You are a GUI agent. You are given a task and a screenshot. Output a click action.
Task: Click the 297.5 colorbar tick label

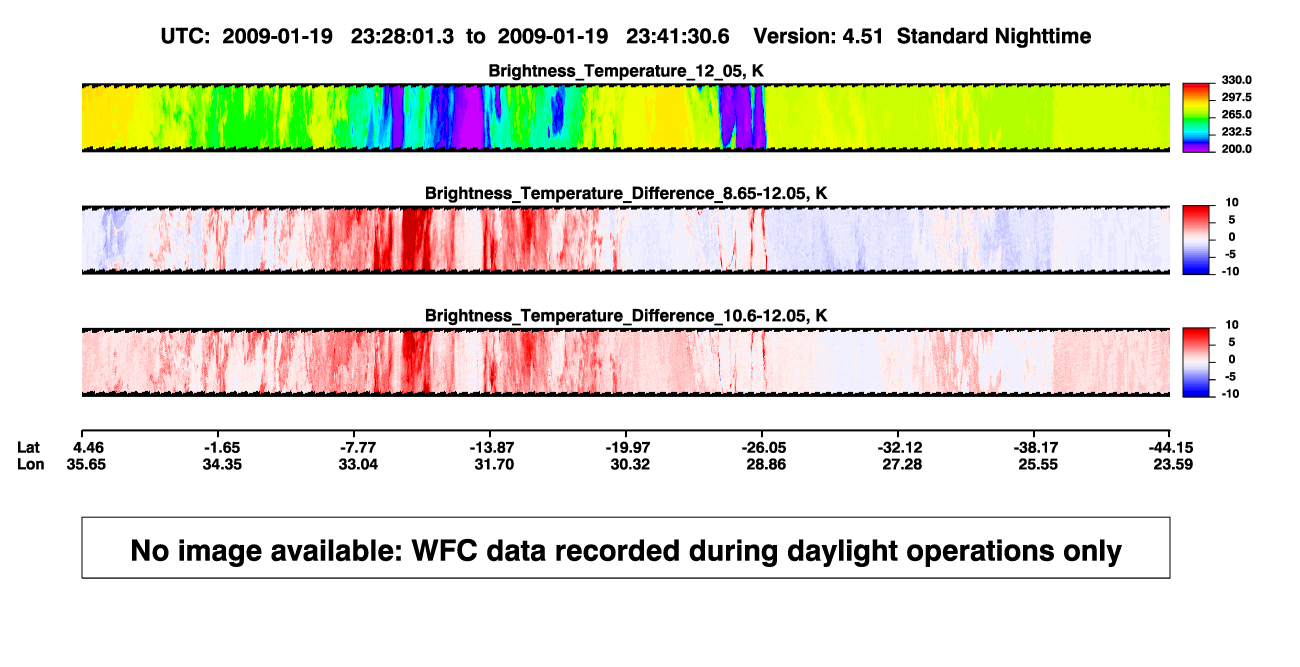pos(1236,97)
